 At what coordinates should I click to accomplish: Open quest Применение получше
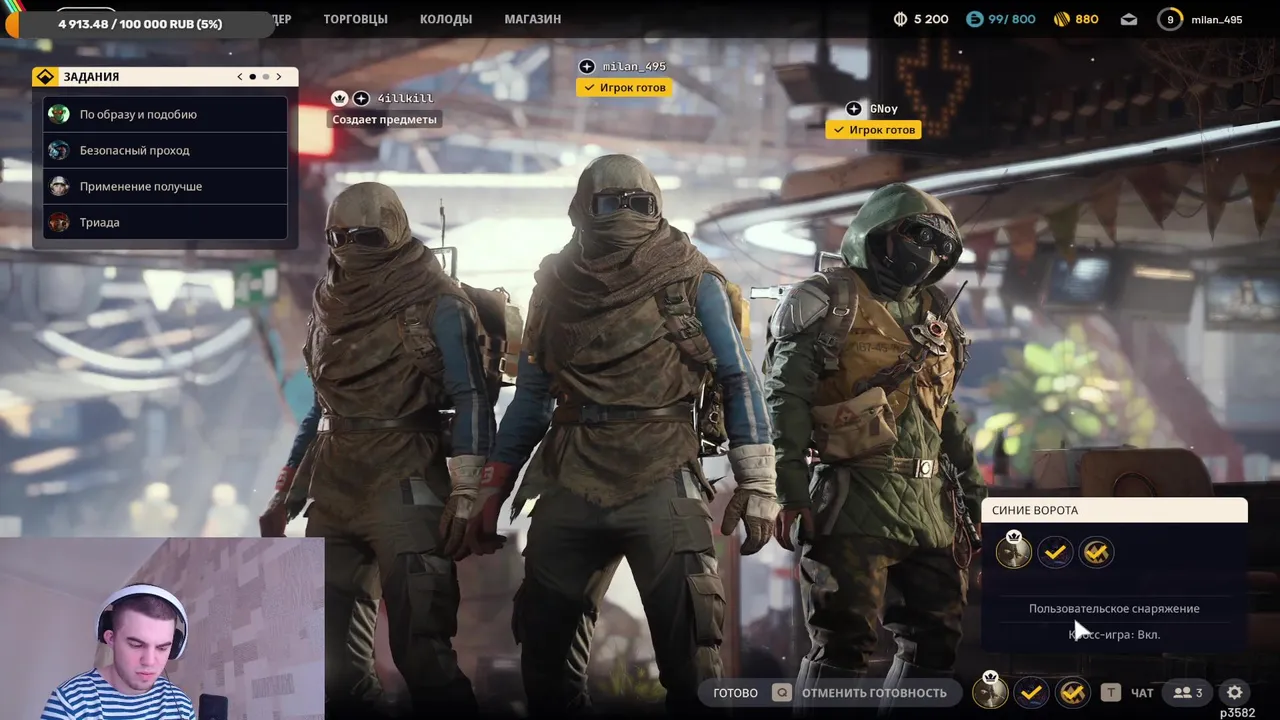tap(165, 186)
